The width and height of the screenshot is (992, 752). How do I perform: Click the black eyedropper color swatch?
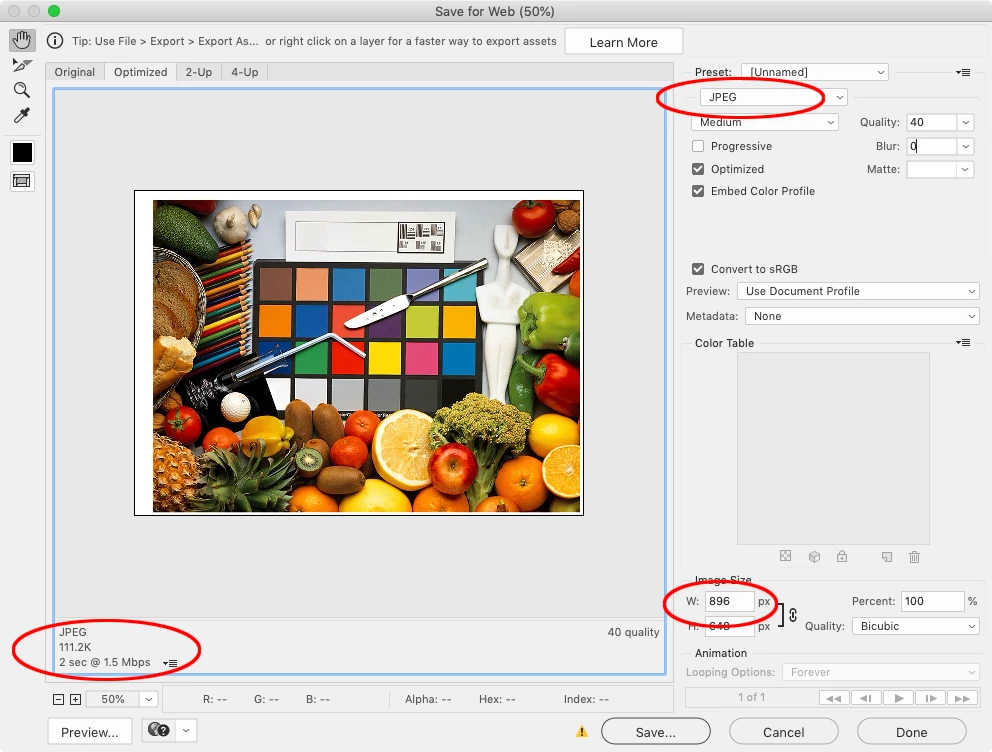(x=22, y=152)
